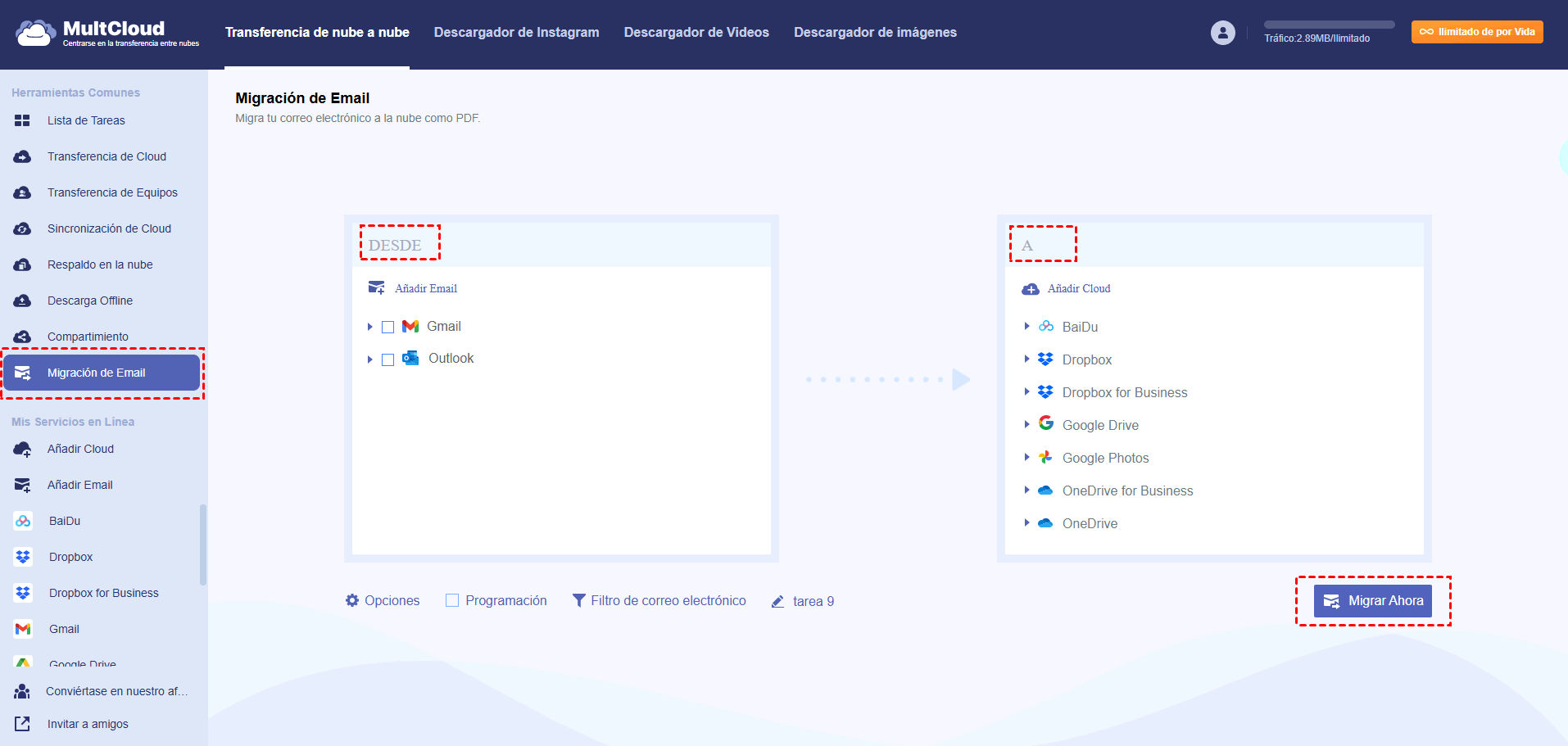Click Invitar a amigos link
The height and width of the screenshot is (746, 1568).
88,724
